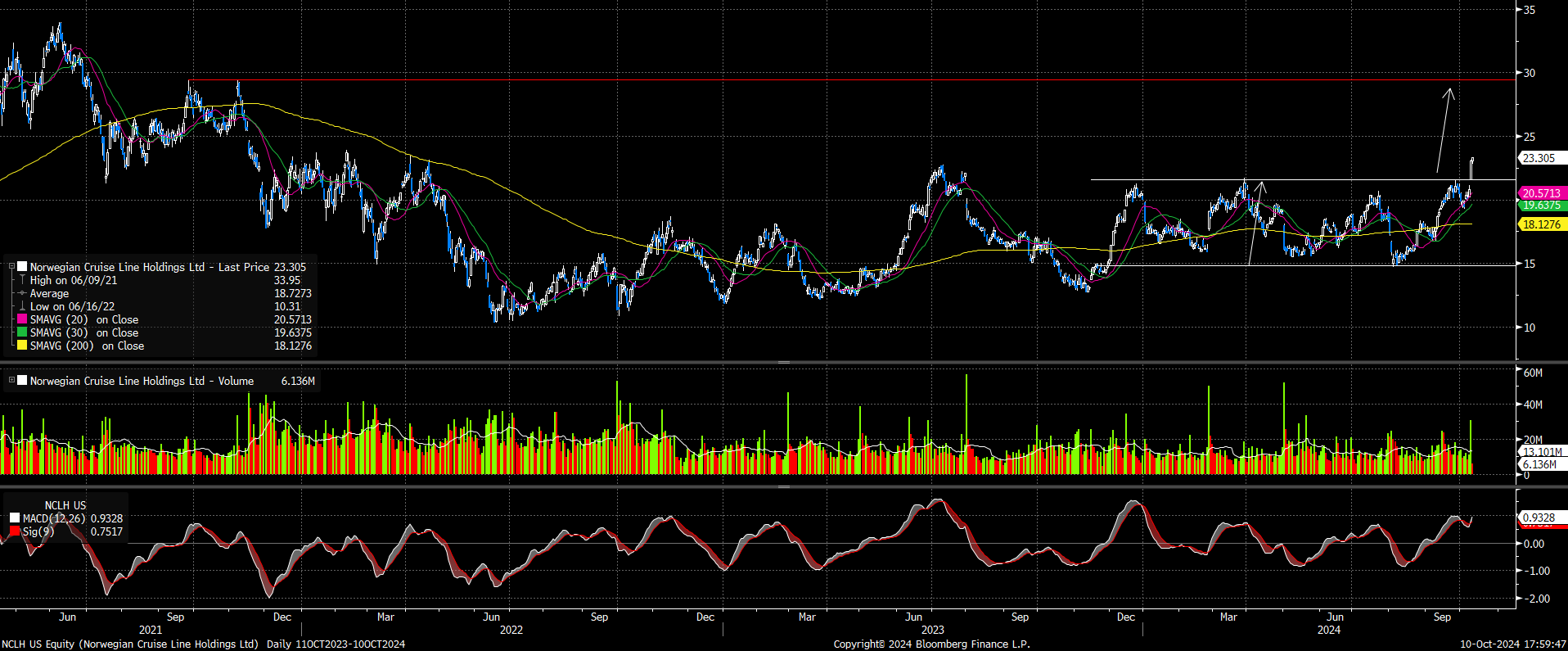Click the Average marker icon in legend
The image size is (1568, 651).
(x=23, y=293)
